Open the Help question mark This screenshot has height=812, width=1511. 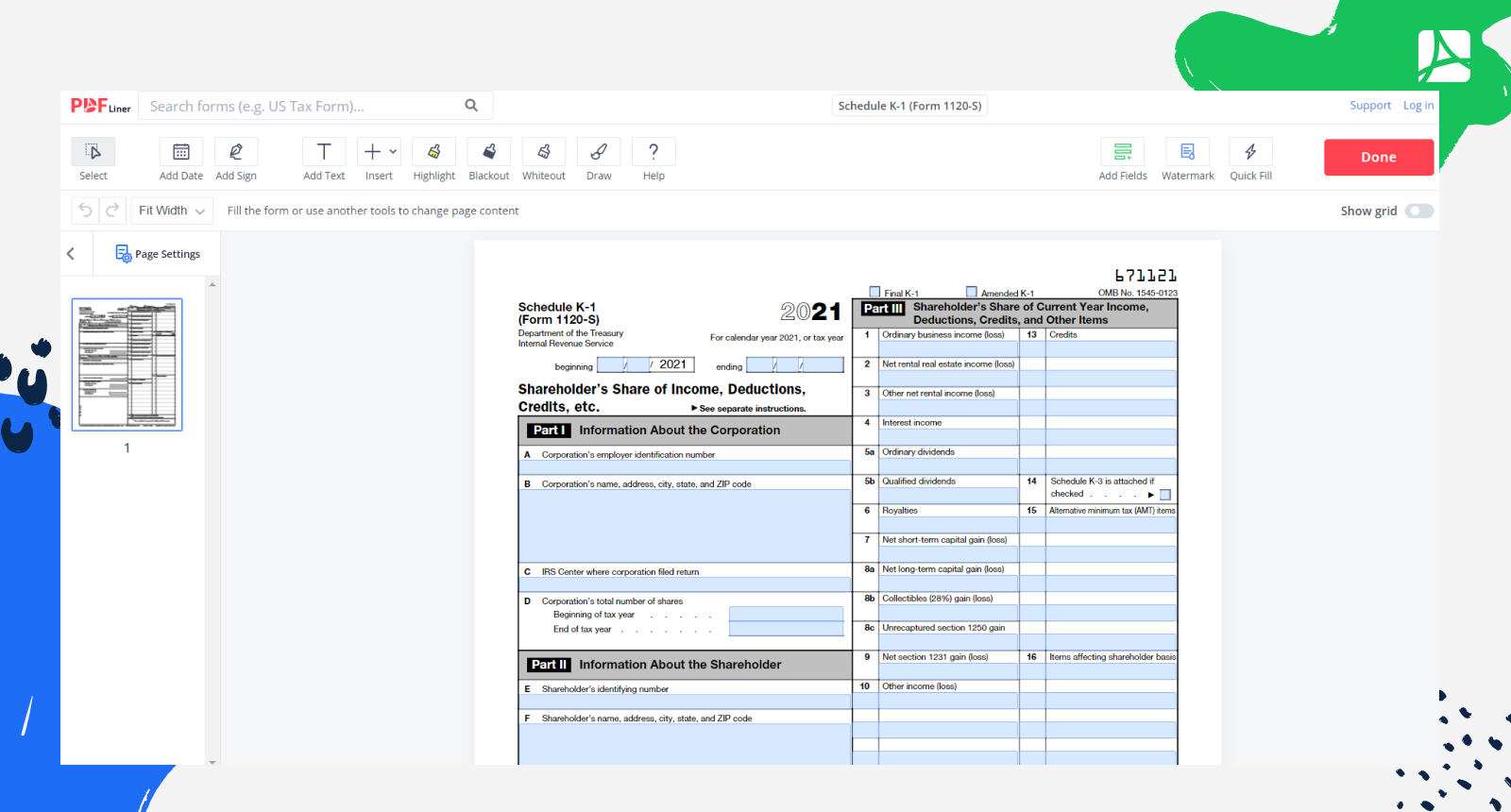(654, 151)
